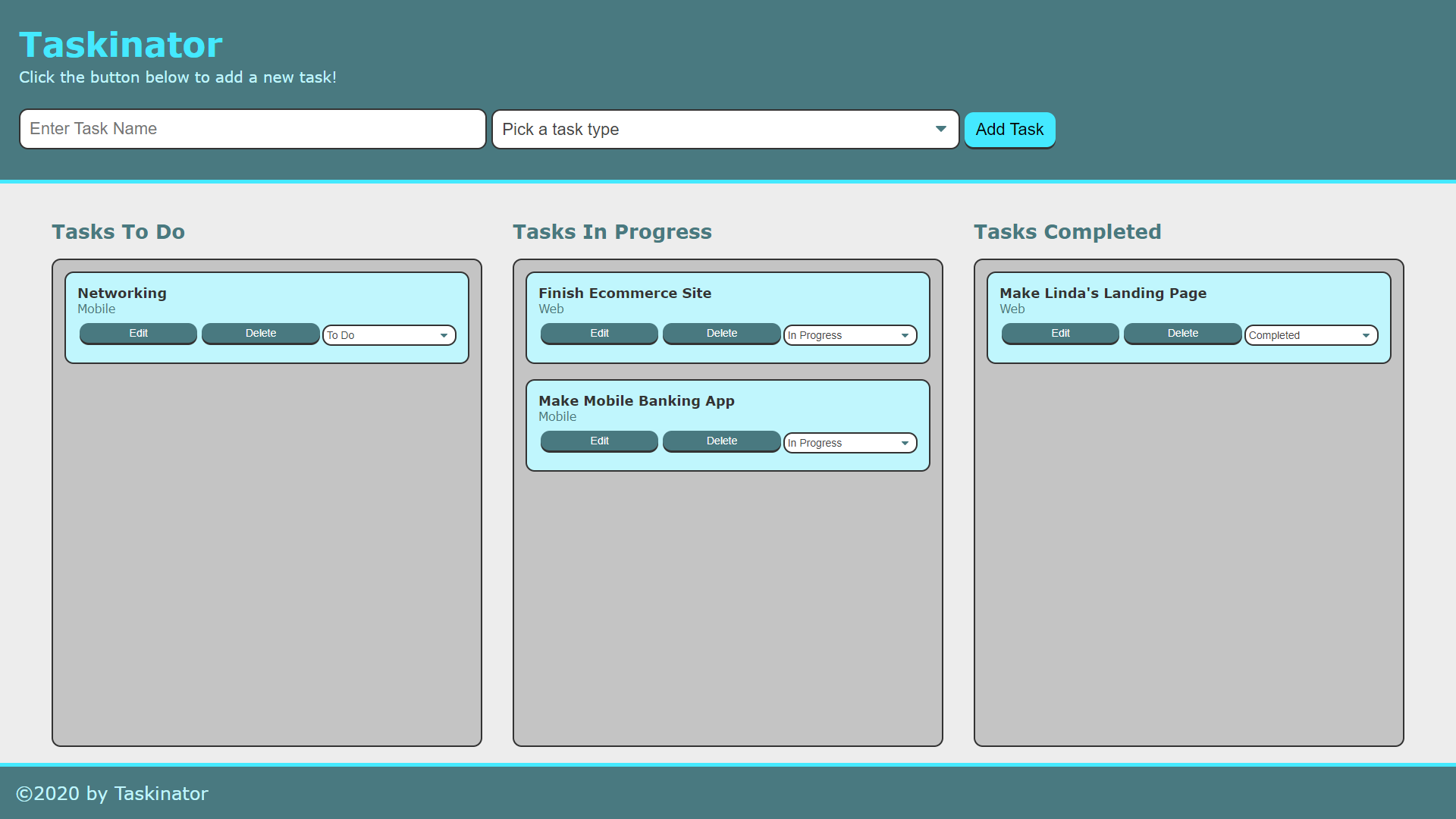Open the Networking task status dropdown

[389, 335]
